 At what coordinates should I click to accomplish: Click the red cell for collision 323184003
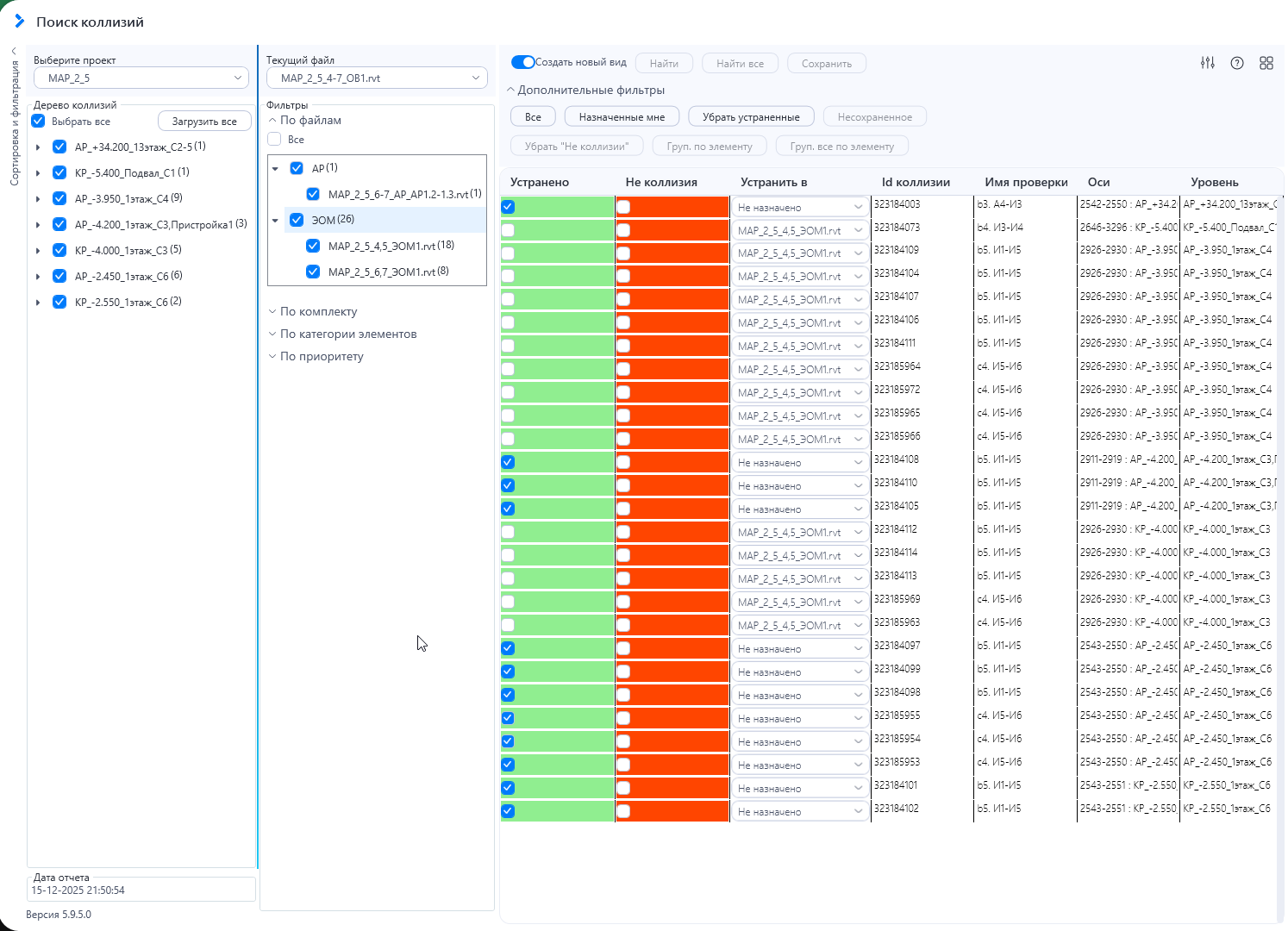672,207
